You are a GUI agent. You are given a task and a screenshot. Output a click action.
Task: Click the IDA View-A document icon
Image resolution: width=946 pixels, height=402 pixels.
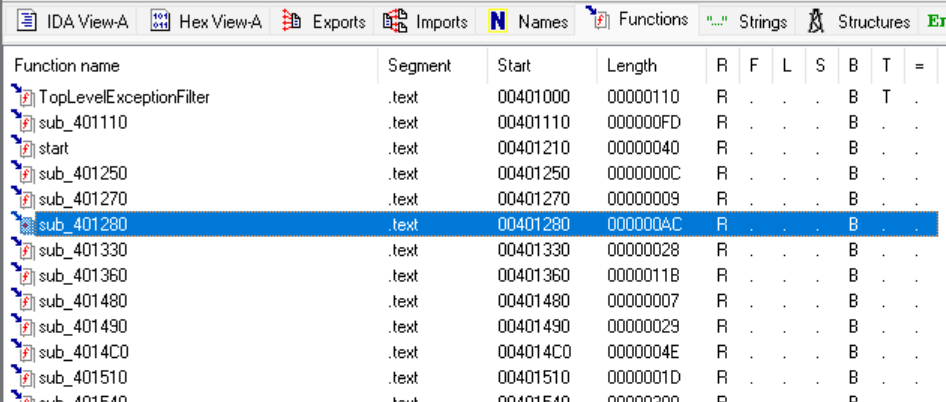26,22
